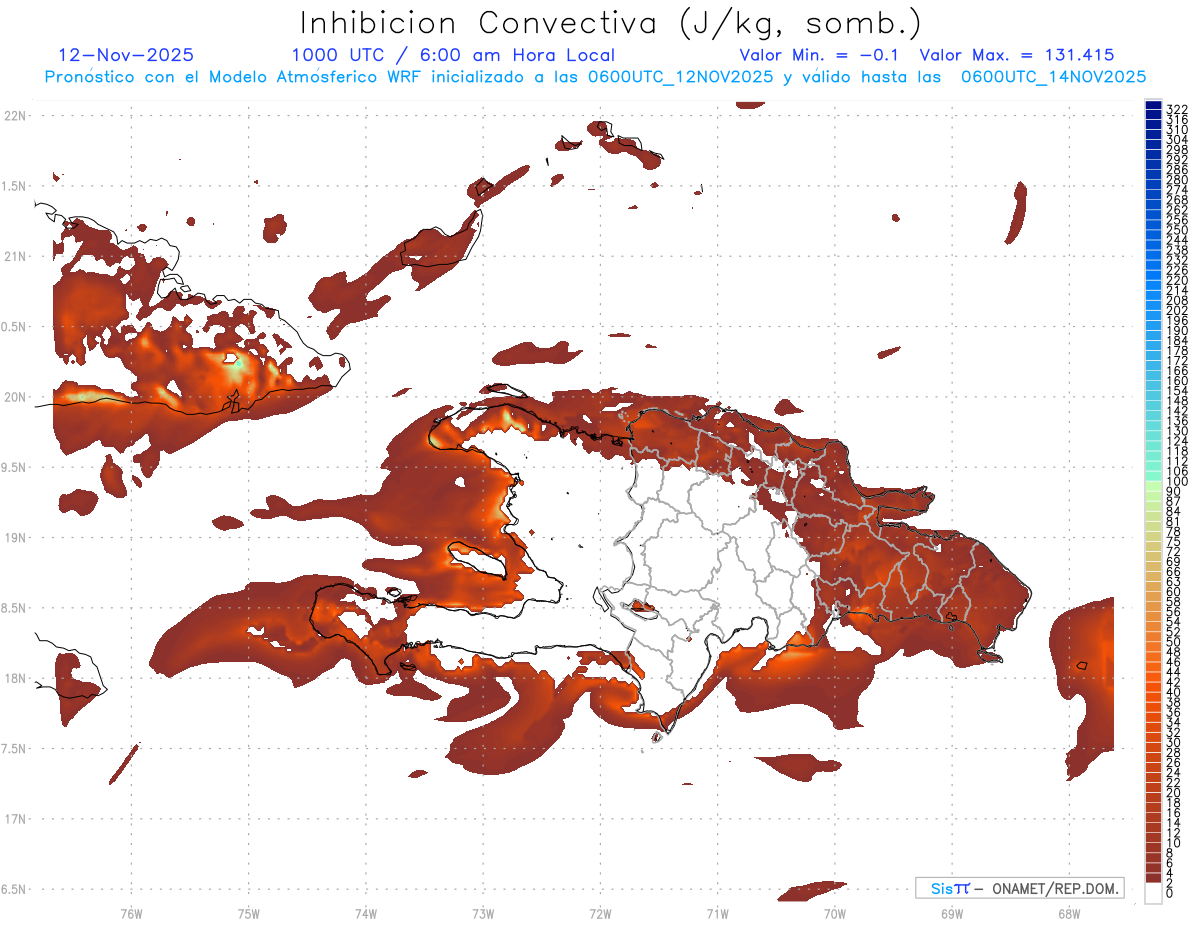1200x927 pixels.
Task: Click the "SisTT - ONAMET/REP.DOM." credit box
Action: tap(1019, 888)
